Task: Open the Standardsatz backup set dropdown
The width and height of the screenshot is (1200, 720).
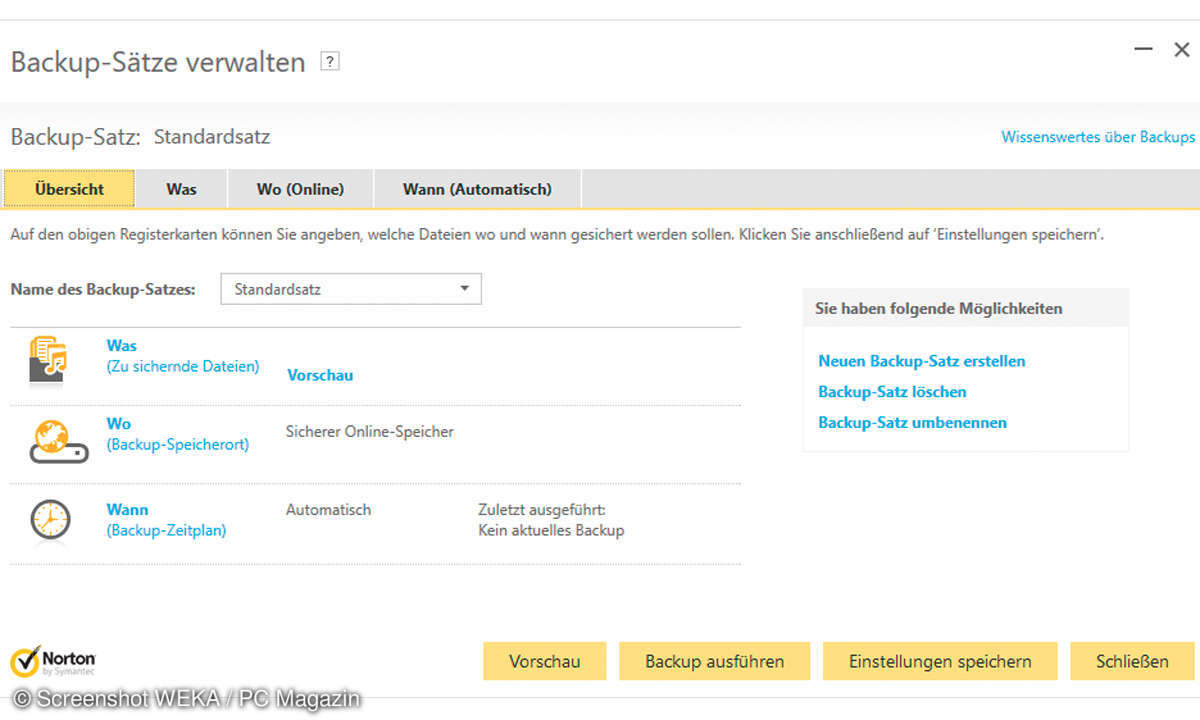Action: [x=351, y=289]
